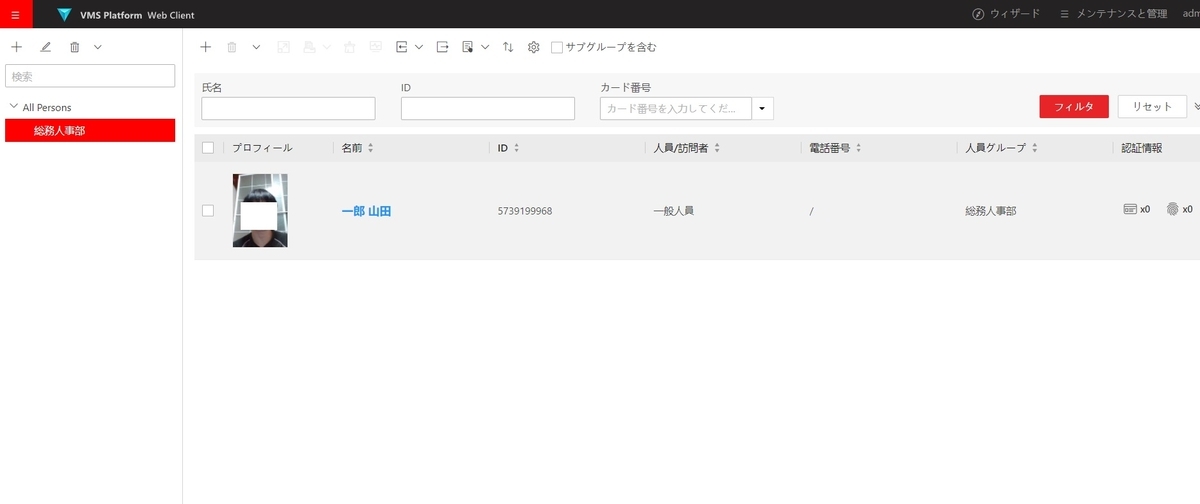Click the プロフィール column header
Image resolution: width=1200 pixels, height=504 pixels.
coord(262,148)
